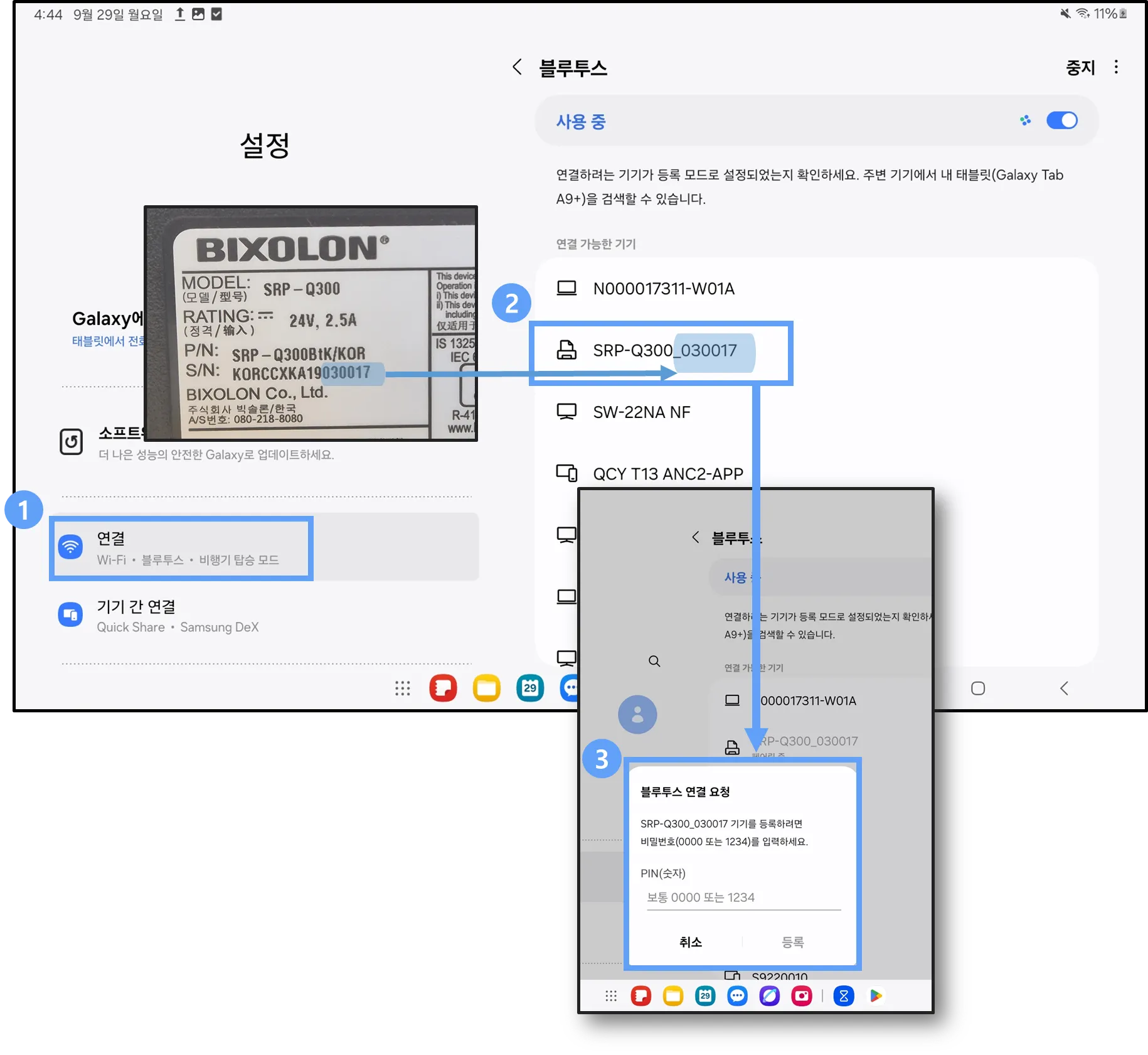This screenshot has height=1055, width=1148.
Task: Choose the SW-22NA NF device
Action: (816, 412)
